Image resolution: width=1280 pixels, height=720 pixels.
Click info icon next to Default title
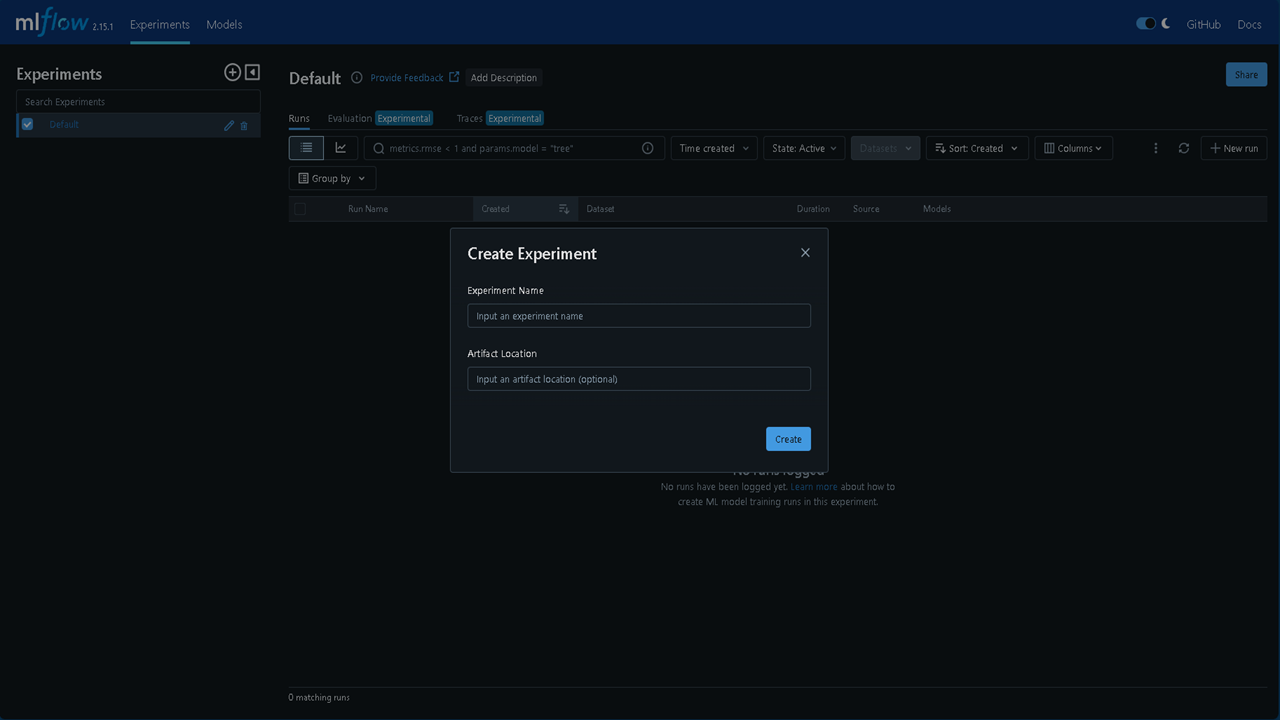(x=356, y=77)
